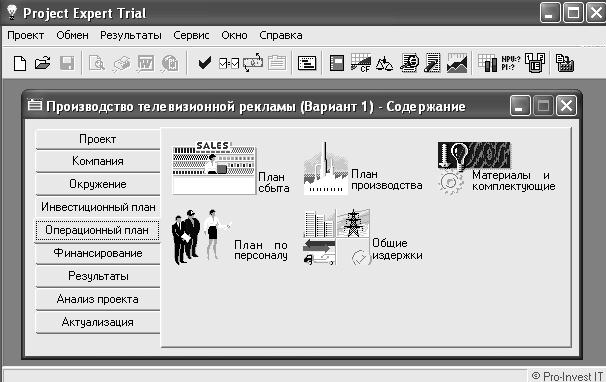Select the Финансирование section tab
606x382 pixels.
[x=97, y=253]
